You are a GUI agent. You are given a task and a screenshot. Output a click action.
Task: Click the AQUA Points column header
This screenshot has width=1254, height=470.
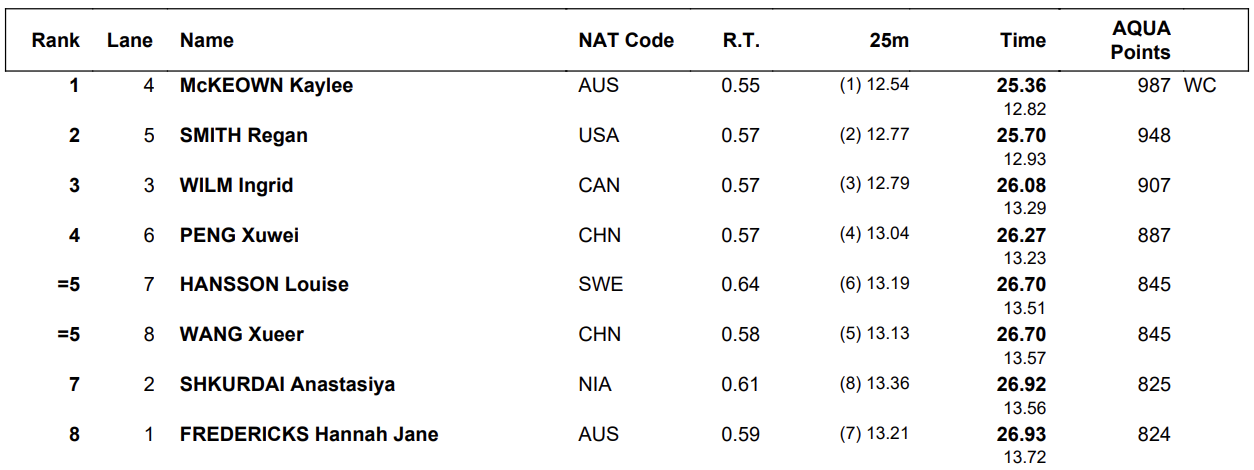[1140, 41]
